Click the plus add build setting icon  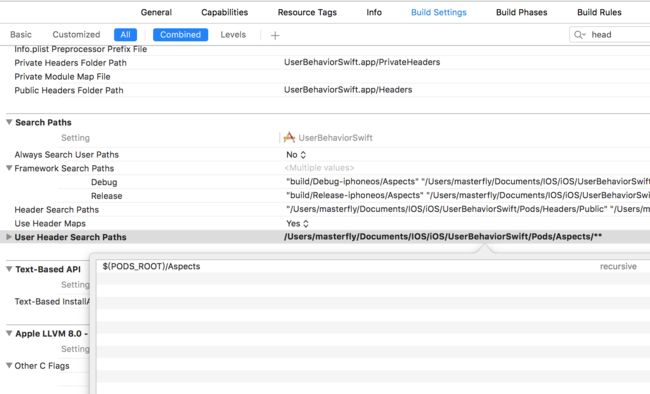click(275, 35)
